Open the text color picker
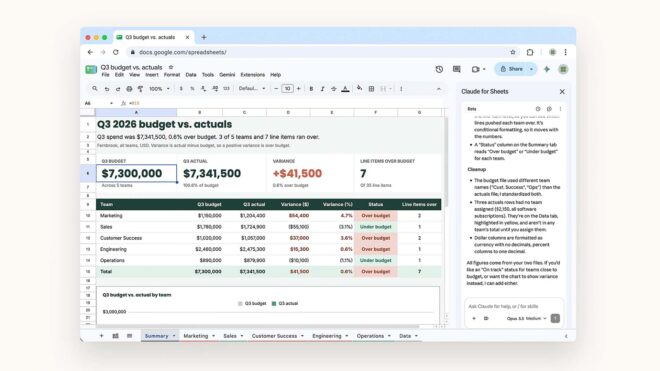This screenshot has width=660, height=371. click(x=345, y=89)
